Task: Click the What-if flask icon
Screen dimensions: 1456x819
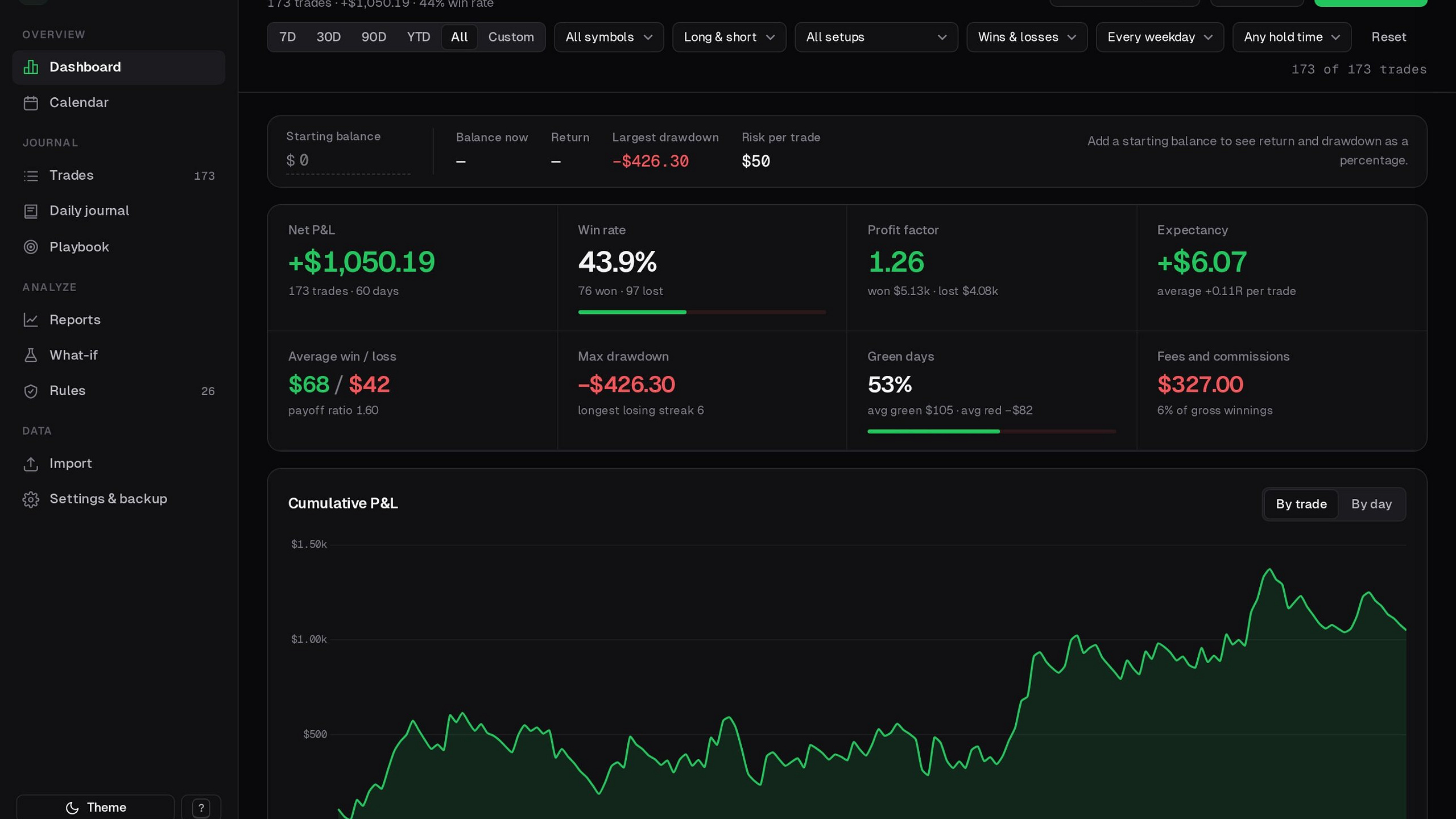Action: coord(31,355)
